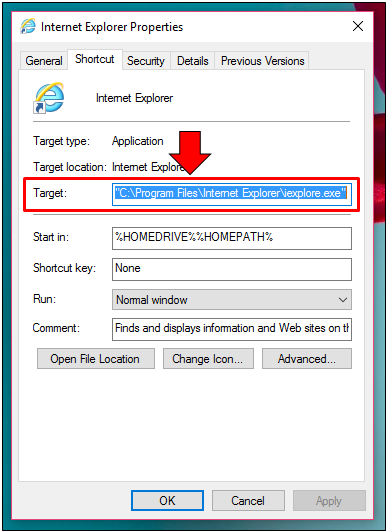Screen dimensions: 387x532
Task: Click the Internet Explorer title bar icon
Action: 27,26
